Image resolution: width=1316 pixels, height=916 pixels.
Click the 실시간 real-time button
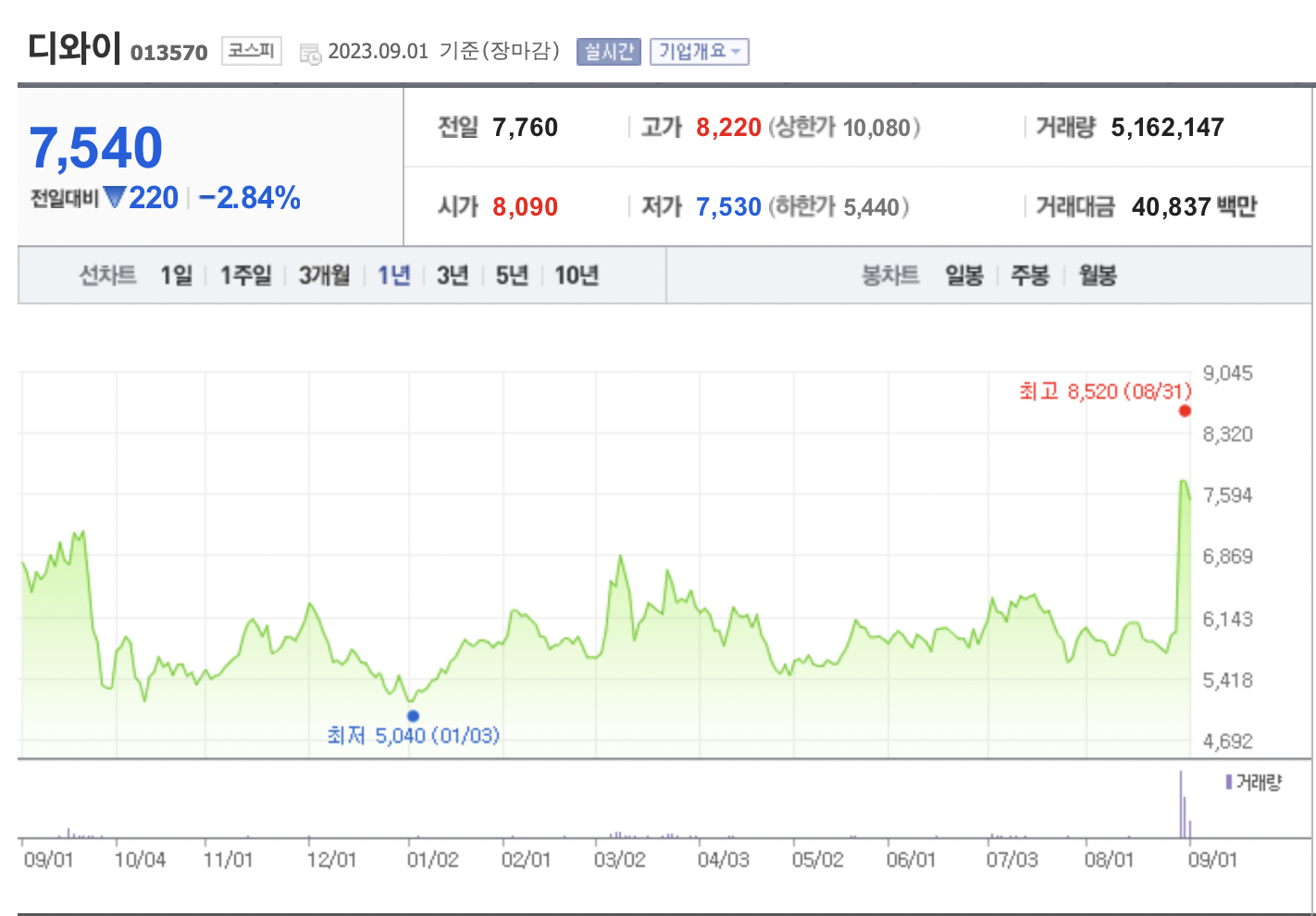(x=609, y=52)
